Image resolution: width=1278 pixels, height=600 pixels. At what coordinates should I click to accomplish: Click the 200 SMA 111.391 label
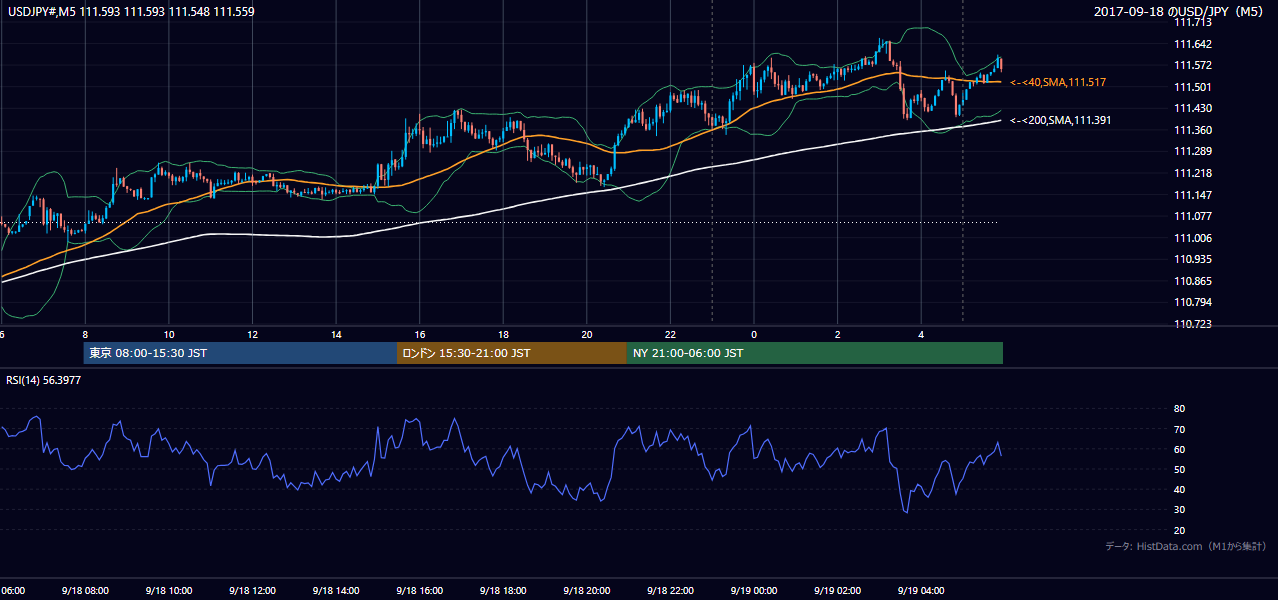(x=1060, y=120)
